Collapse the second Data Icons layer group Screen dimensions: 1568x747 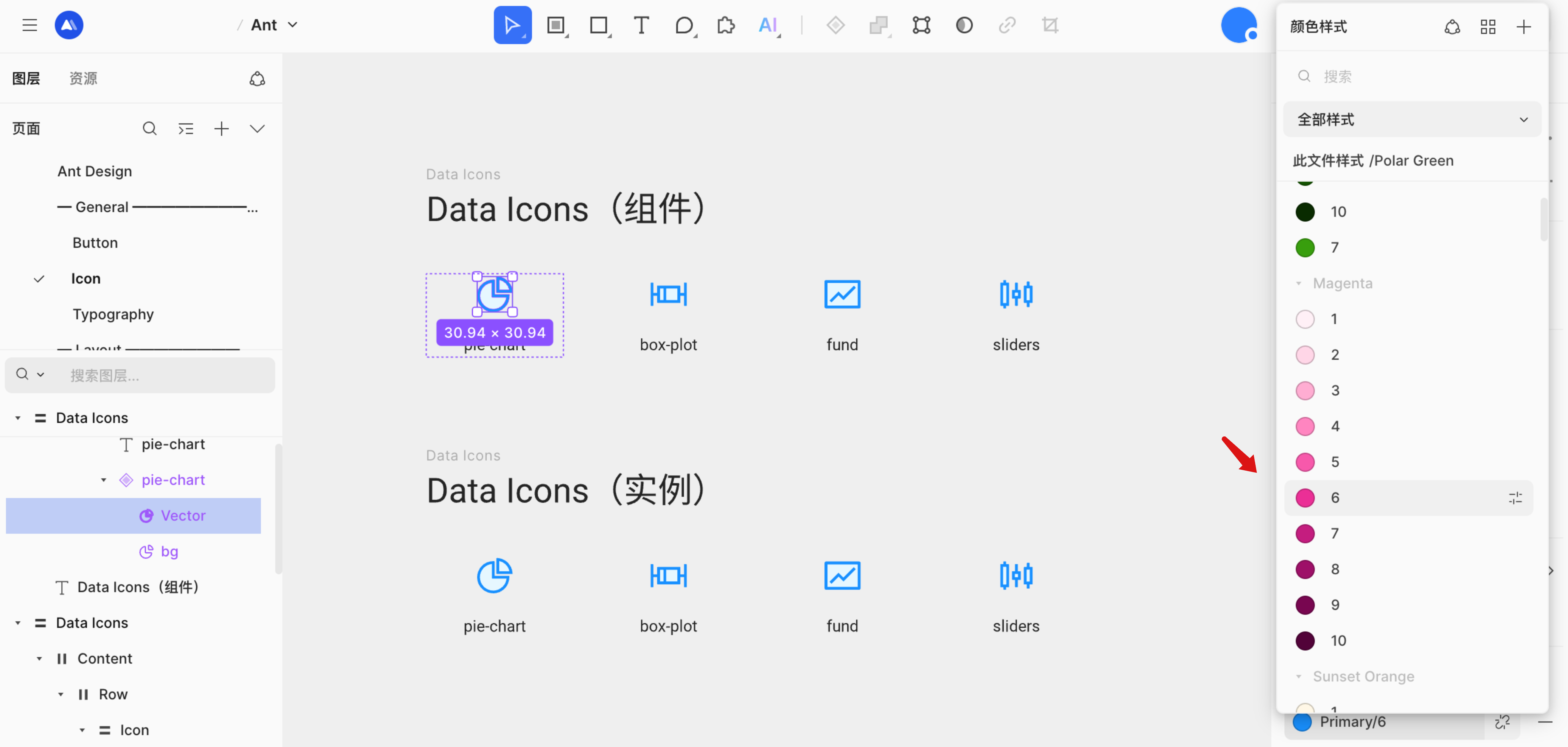tap(18, 623)
